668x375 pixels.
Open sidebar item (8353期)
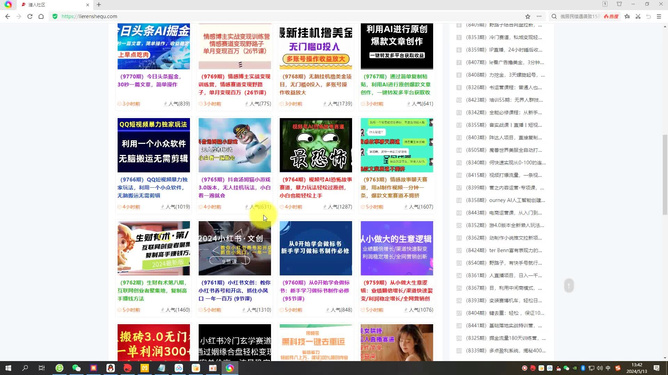[x=504, y=37]
